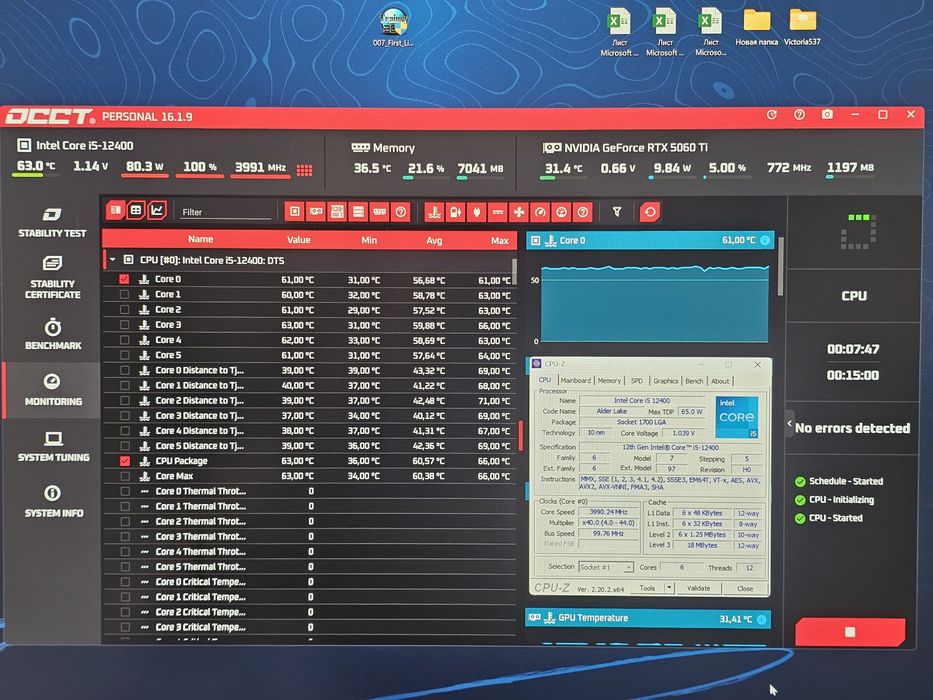933x700 pixels.
Task: Switch to table-and-graph split view icon
Action: point(136,210)
